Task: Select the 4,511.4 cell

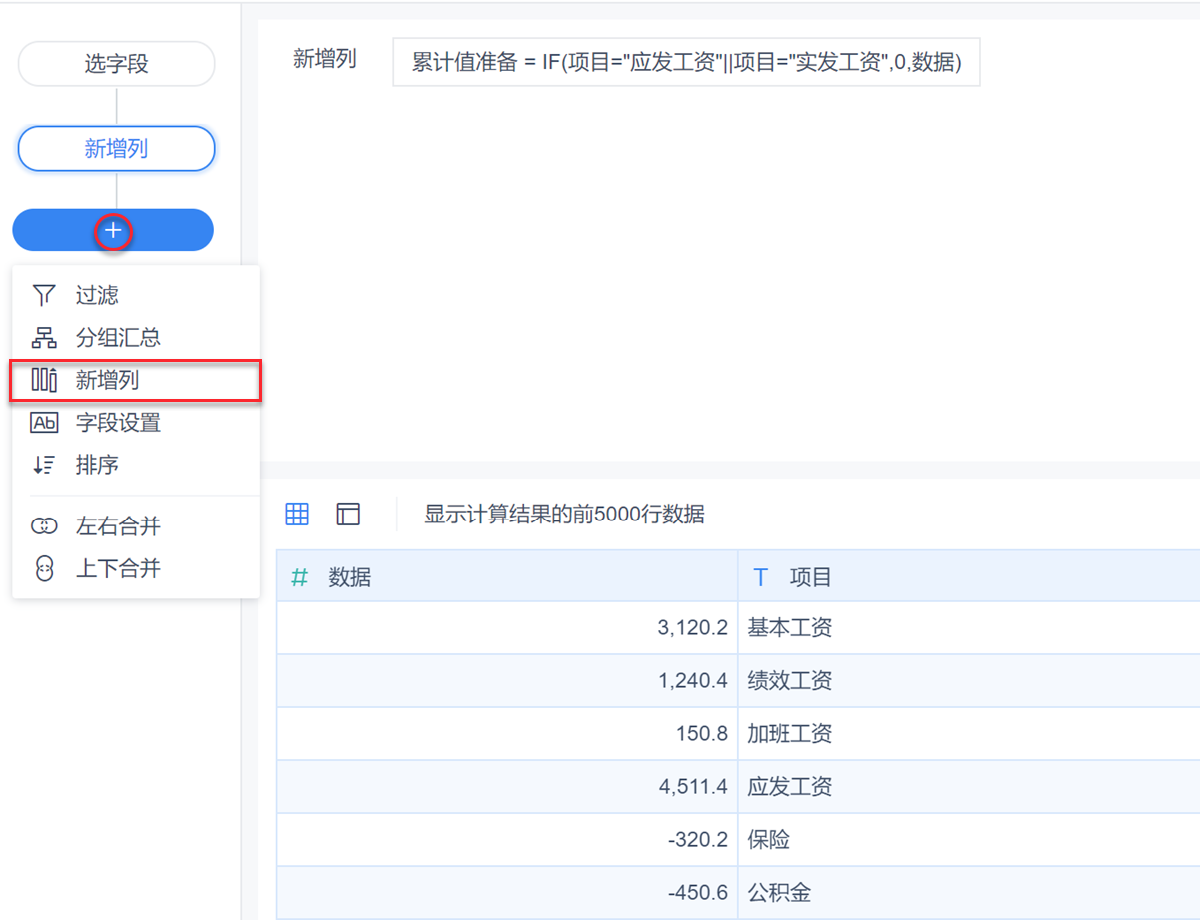Action: tap(507, 787)
